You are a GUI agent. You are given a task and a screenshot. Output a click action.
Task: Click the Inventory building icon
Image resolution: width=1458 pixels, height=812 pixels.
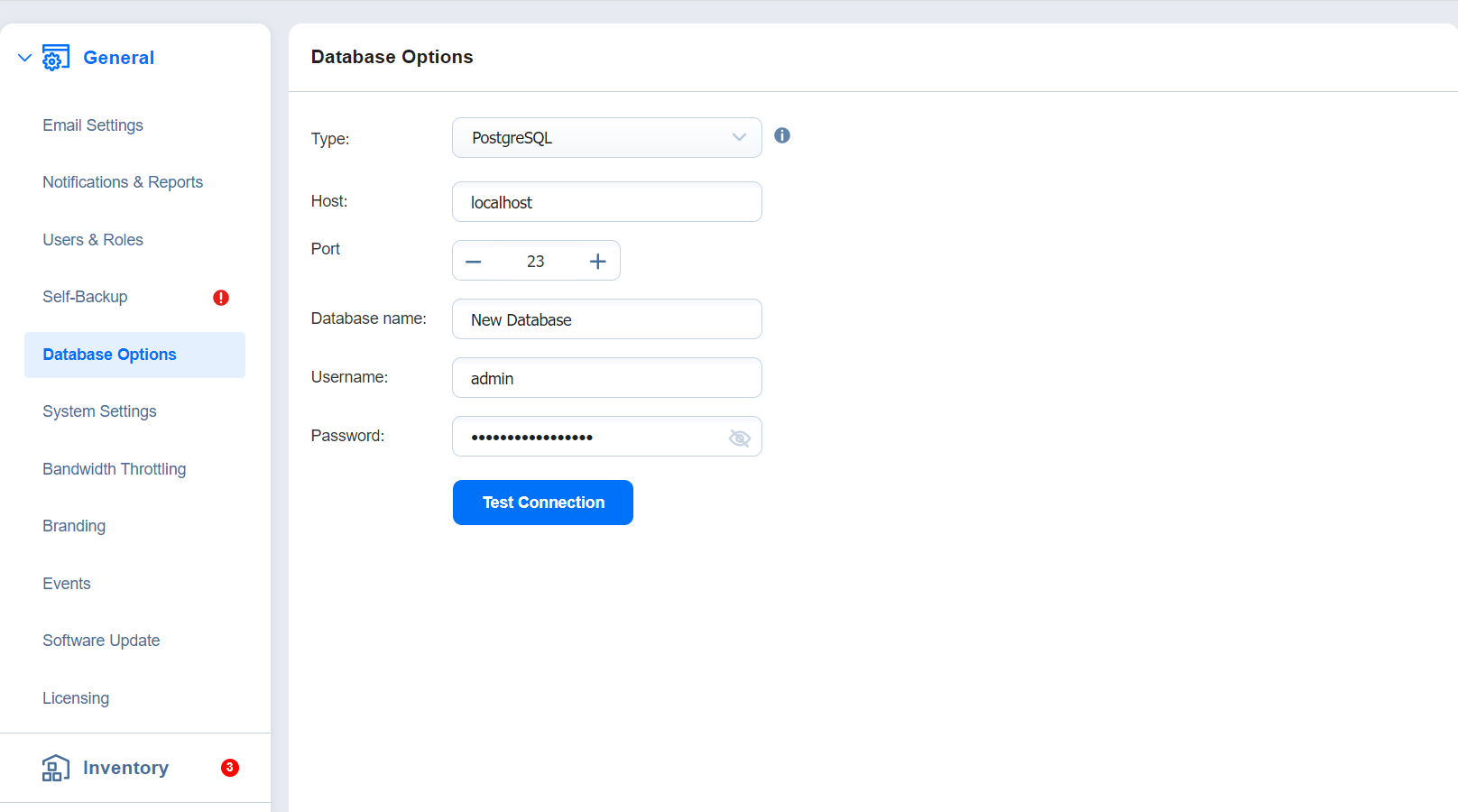(x=55, y=768)
